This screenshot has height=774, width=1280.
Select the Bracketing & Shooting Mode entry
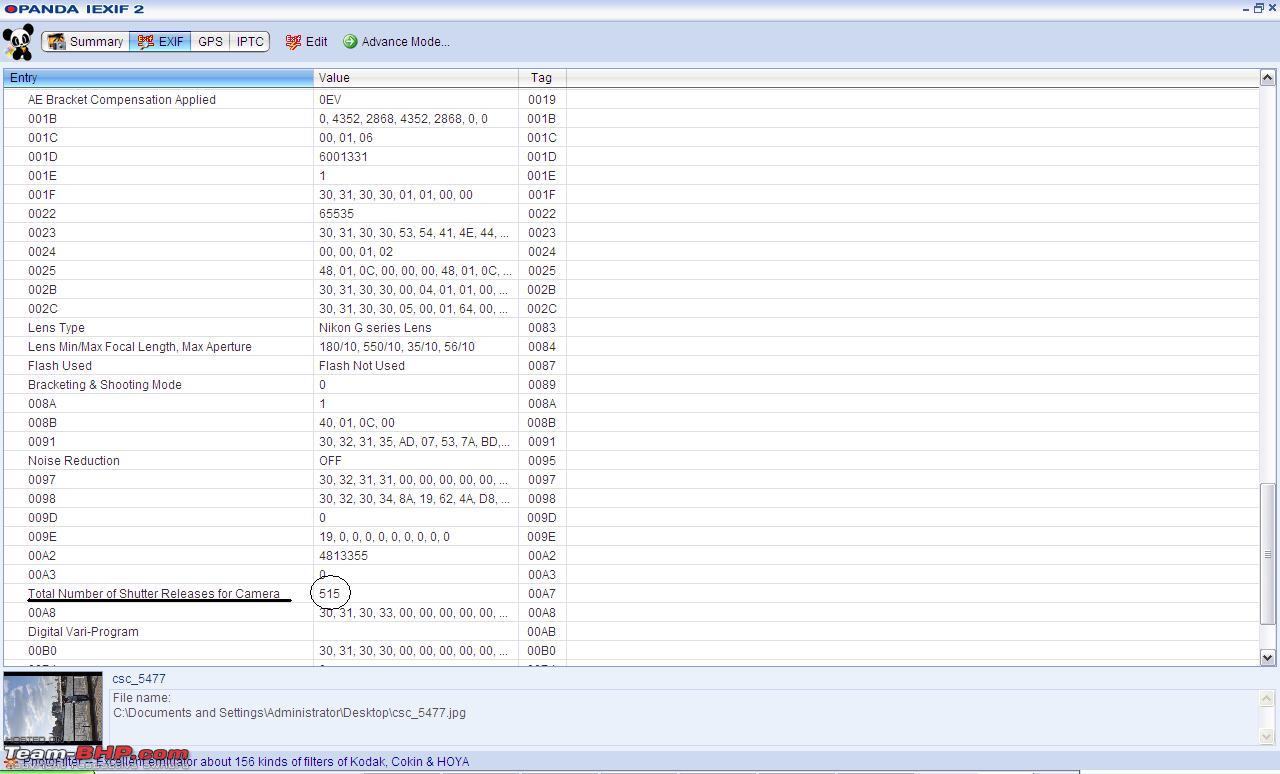pyautogui.click(x=105, y=385)
